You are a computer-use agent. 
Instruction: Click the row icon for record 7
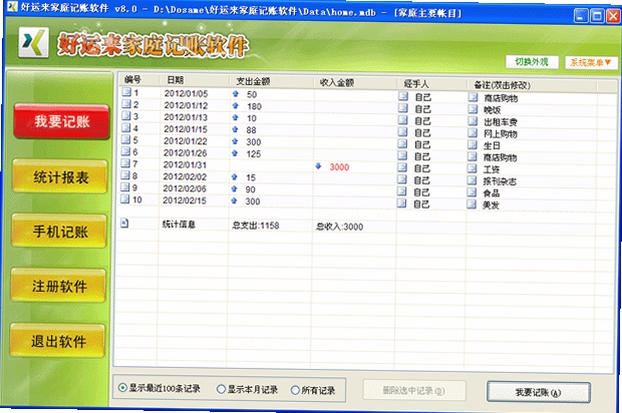125,163
